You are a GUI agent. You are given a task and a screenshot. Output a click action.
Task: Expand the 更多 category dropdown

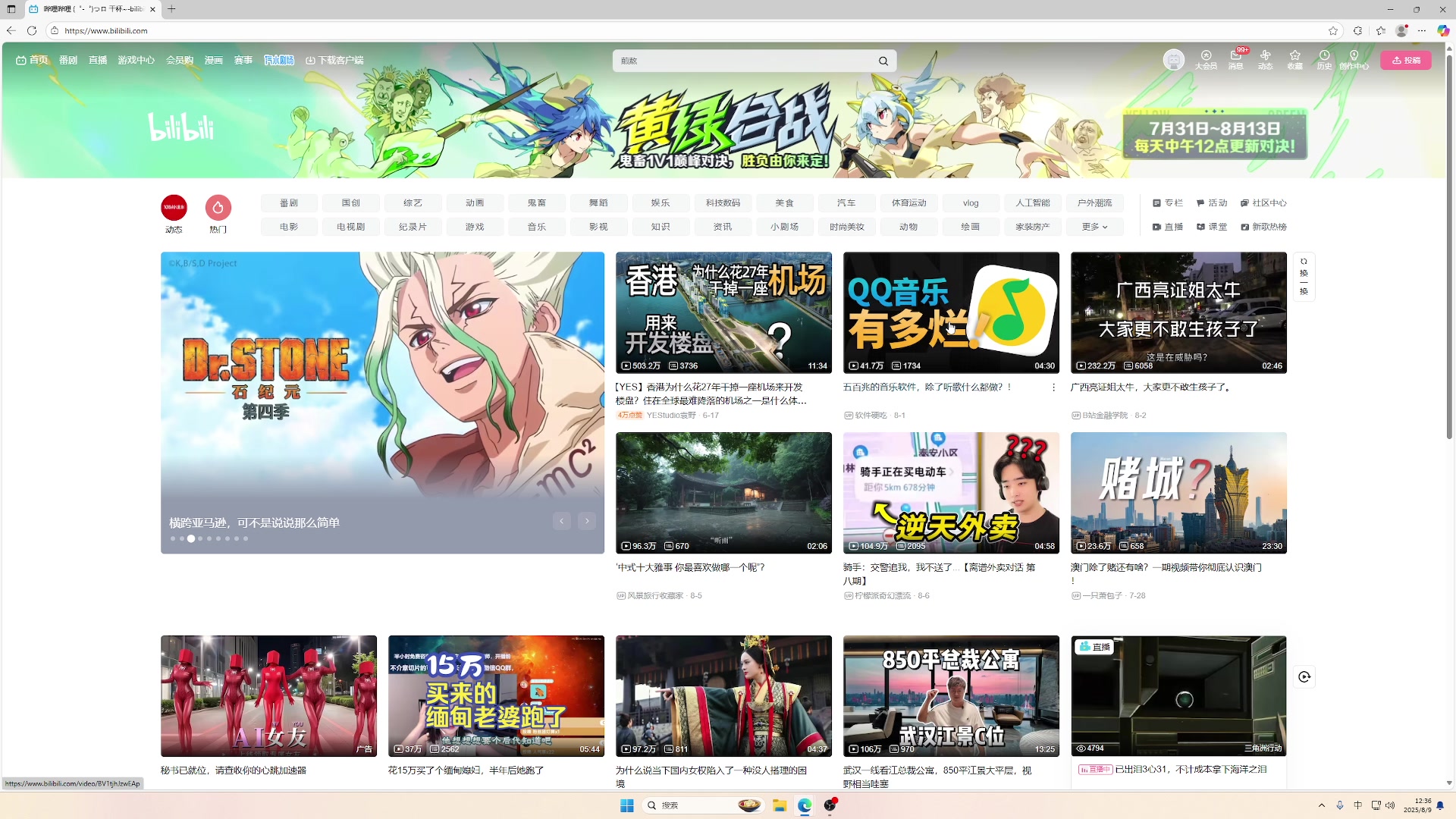1094,227
